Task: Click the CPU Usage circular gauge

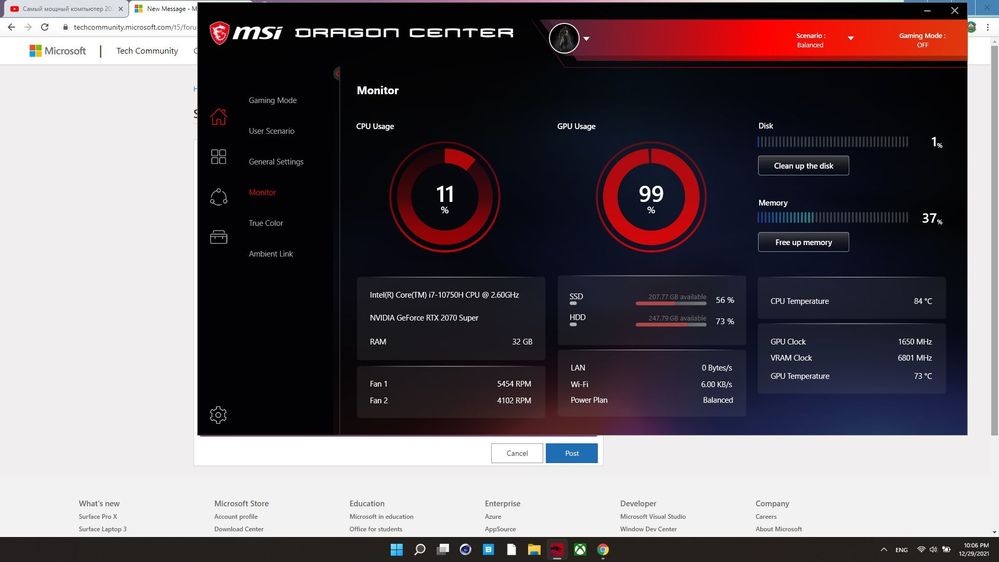Action: 445,197
